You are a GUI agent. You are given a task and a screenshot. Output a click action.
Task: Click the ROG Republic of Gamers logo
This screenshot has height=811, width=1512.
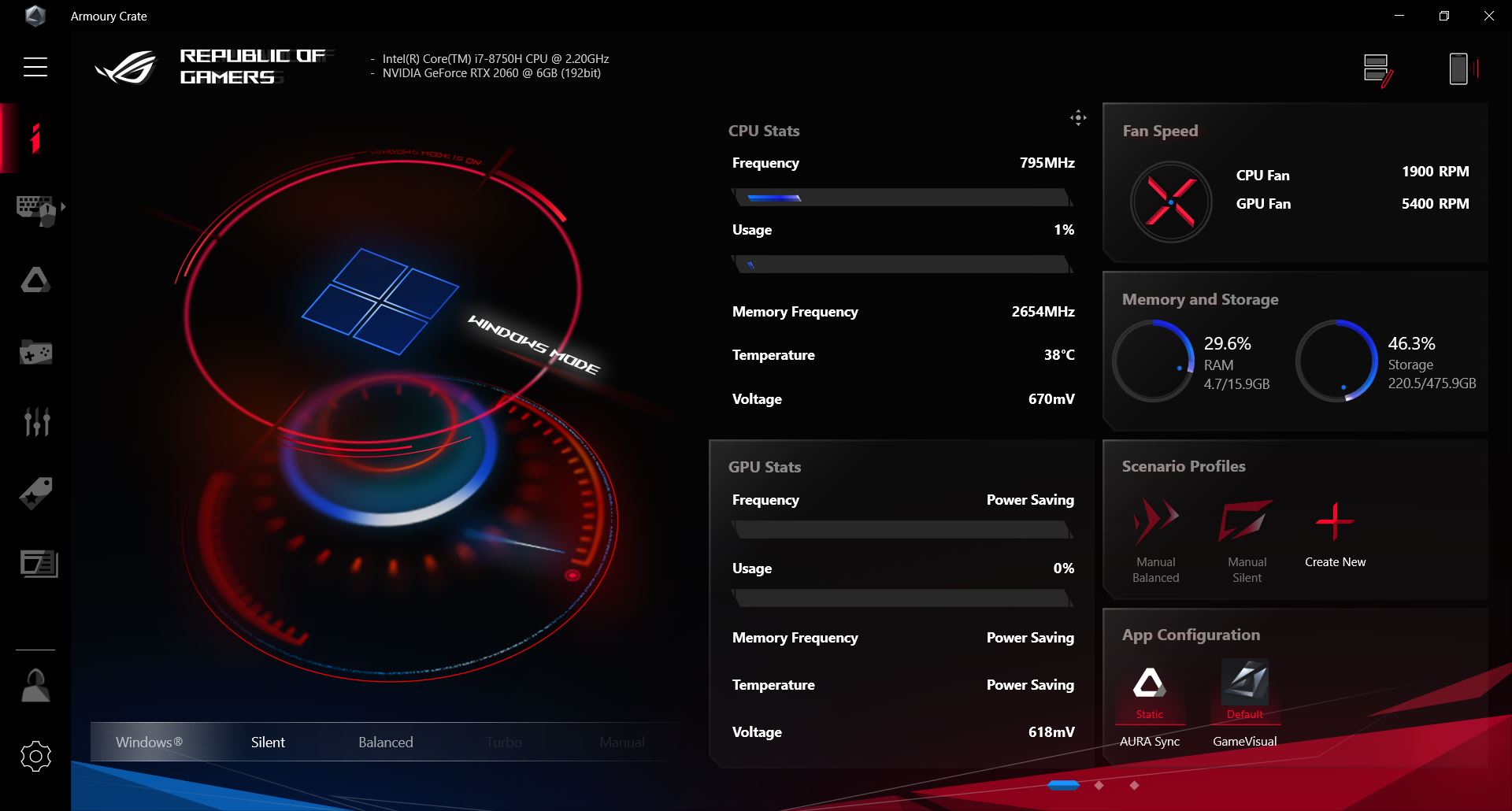click(213, 67)
